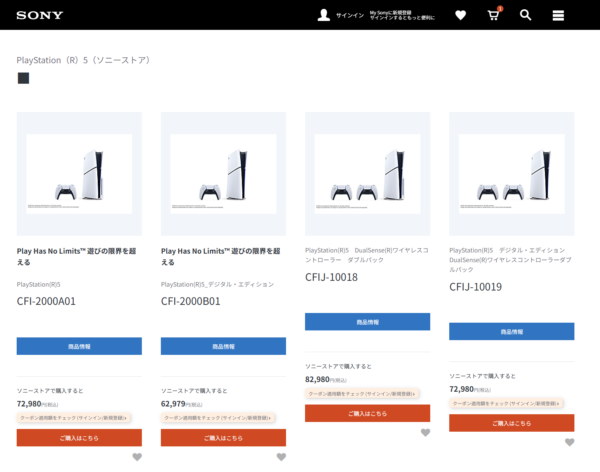
Task: Click 商品情報 button for CFI-2000A01
Action: pos(79,346)
